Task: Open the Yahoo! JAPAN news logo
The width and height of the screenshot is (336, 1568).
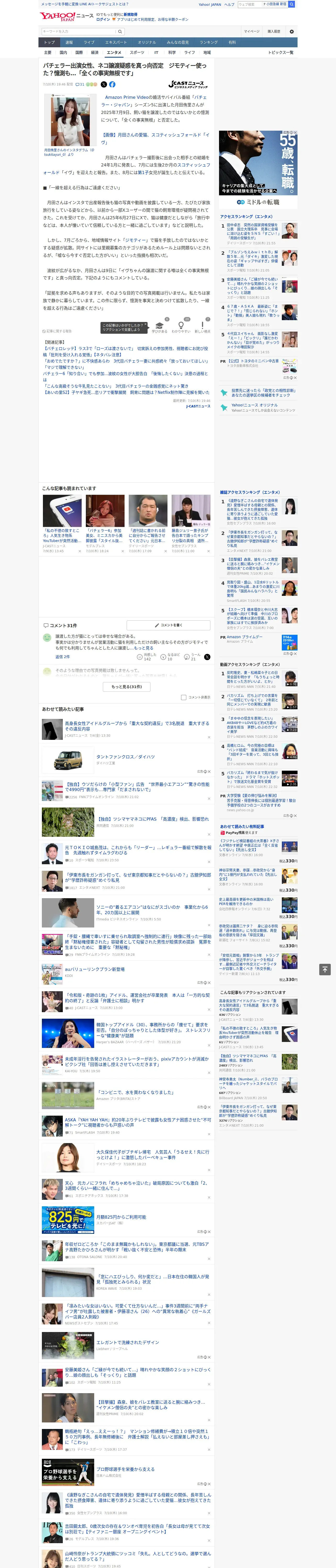Action: 66,16
